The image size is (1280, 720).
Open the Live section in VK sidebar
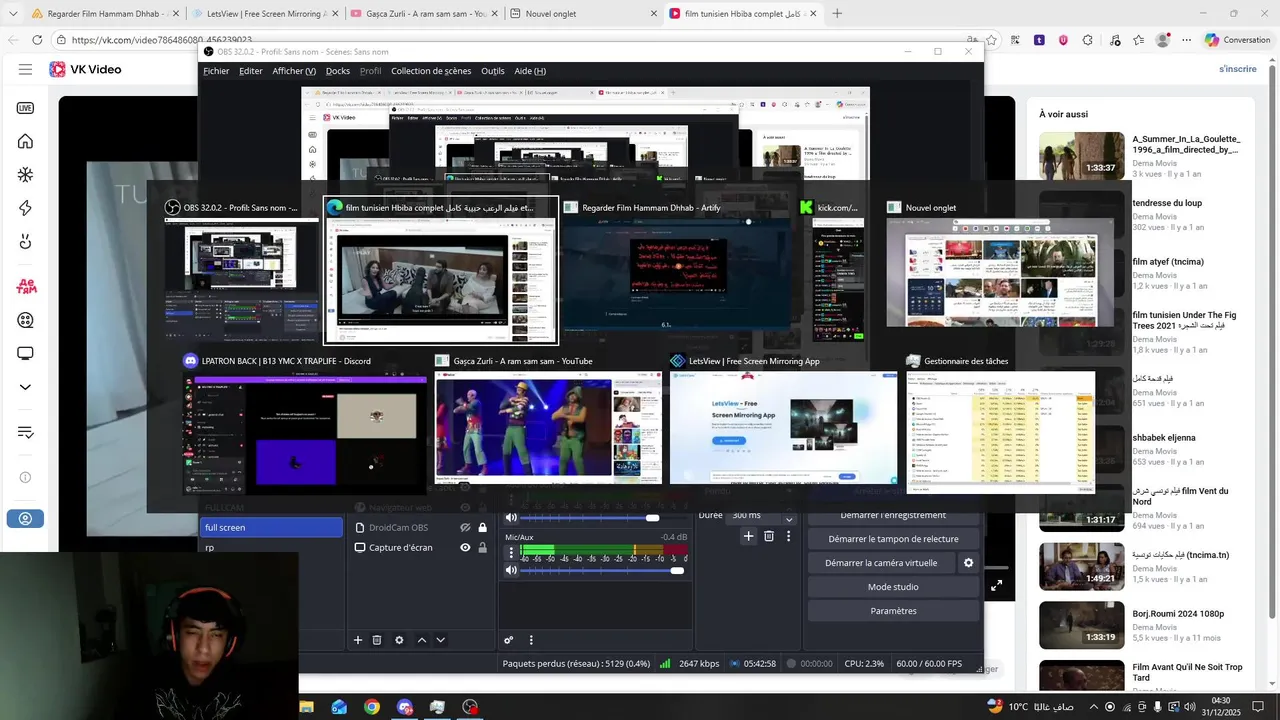pyautogui.click(x=25, y=108)
